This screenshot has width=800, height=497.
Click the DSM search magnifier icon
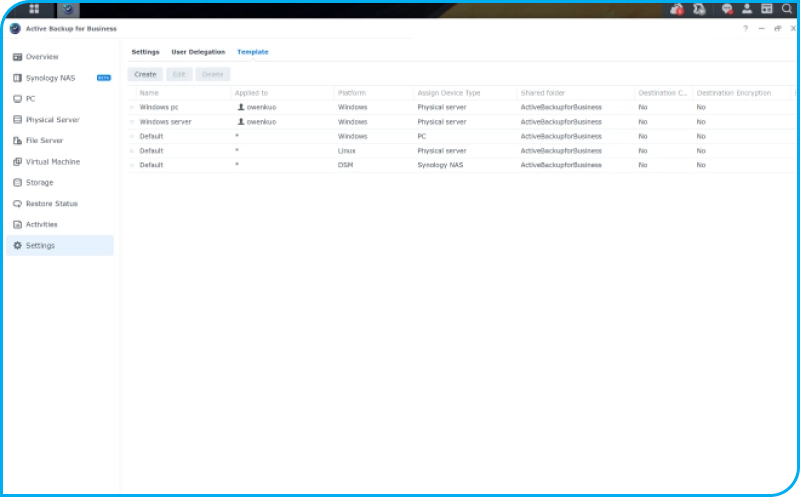click(x=787, y=9)
